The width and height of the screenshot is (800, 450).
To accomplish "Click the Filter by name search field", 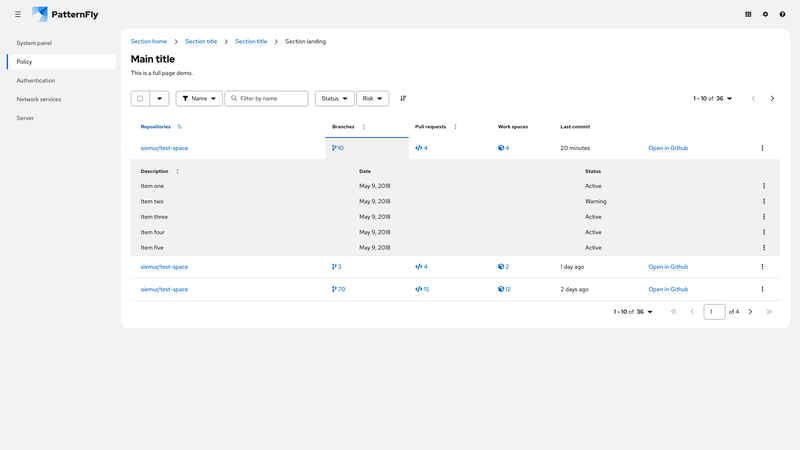I will [266, 98].
